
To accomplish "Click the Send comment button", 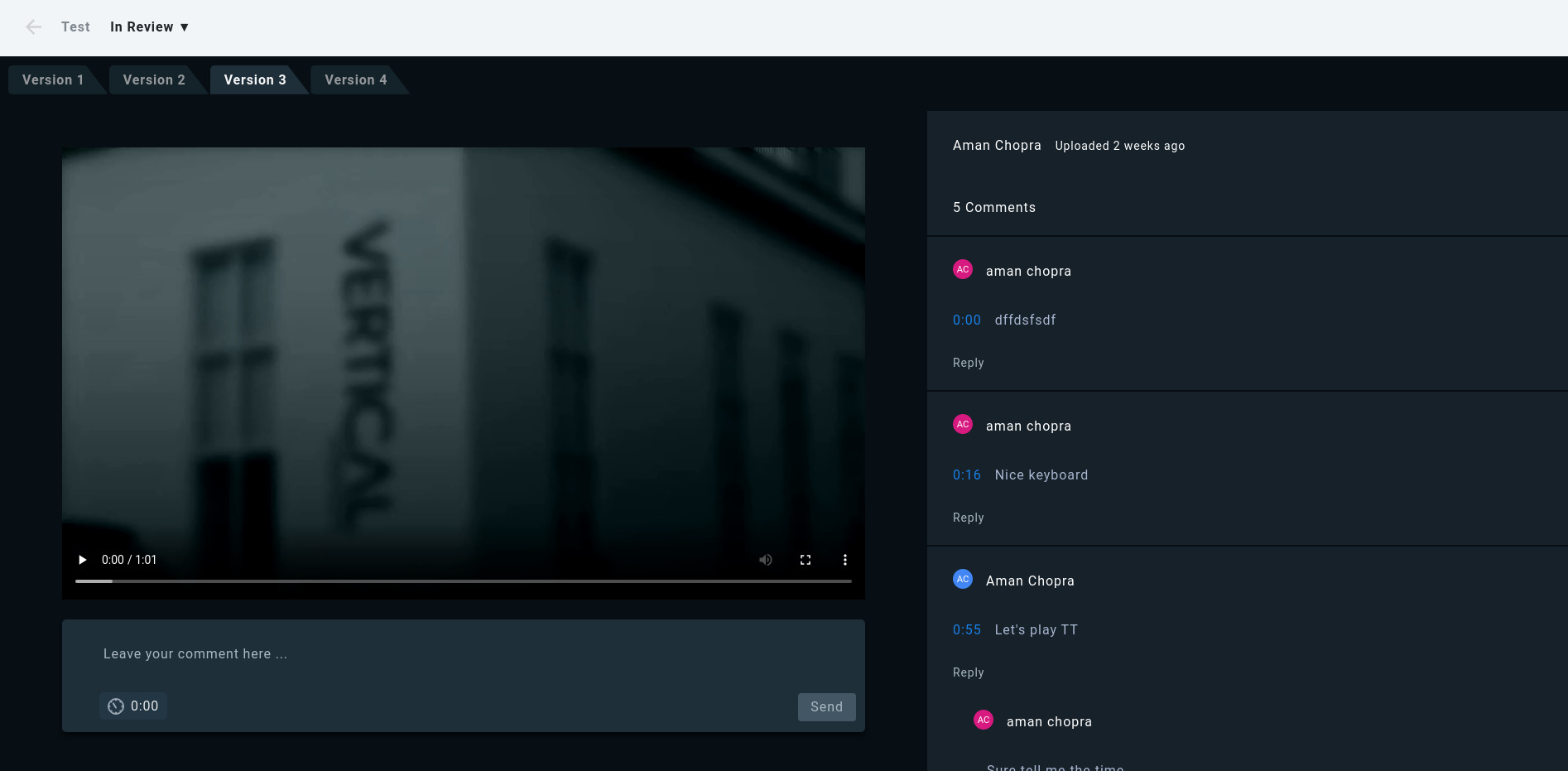I will pos(826,707).
